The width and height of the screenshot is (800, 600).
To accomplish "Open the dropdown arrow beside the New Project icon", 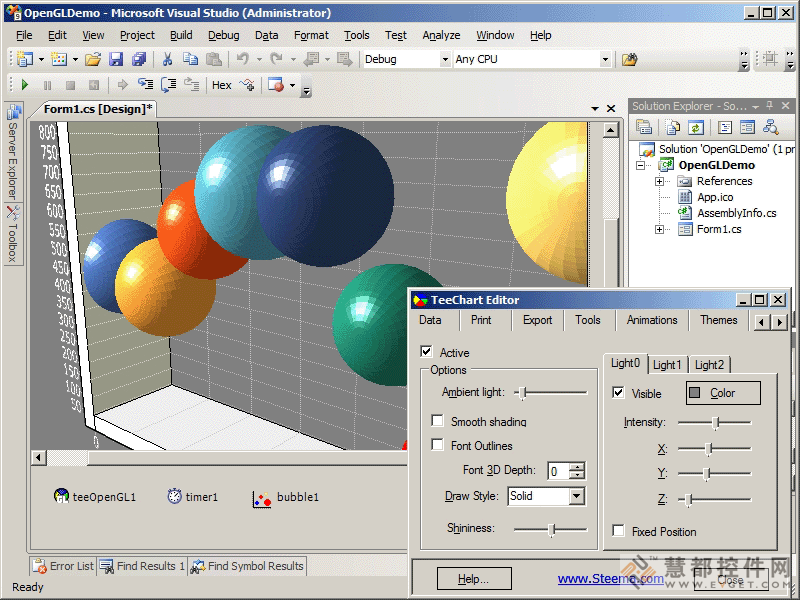I will 41,60.
